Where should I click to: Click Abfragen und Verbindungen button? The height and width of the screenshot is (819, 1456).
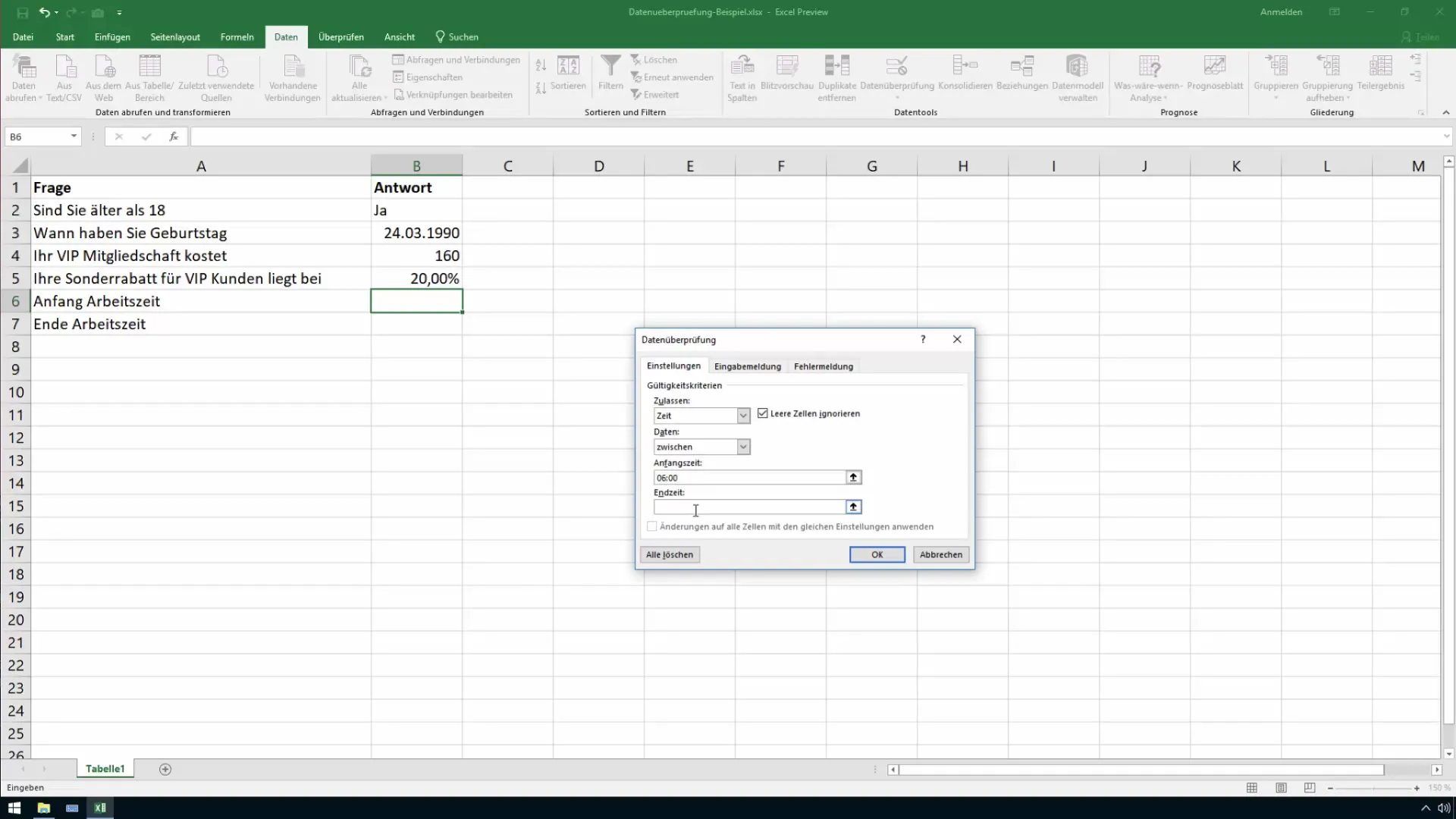(456, 60)
